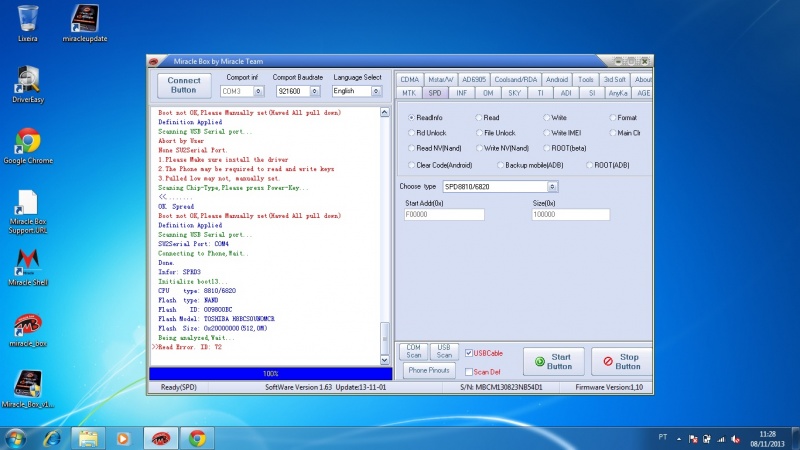Click the PT language indicator in the tray
Image resolution: width=800 pixels, height=450 pixels.
[662, 437]
